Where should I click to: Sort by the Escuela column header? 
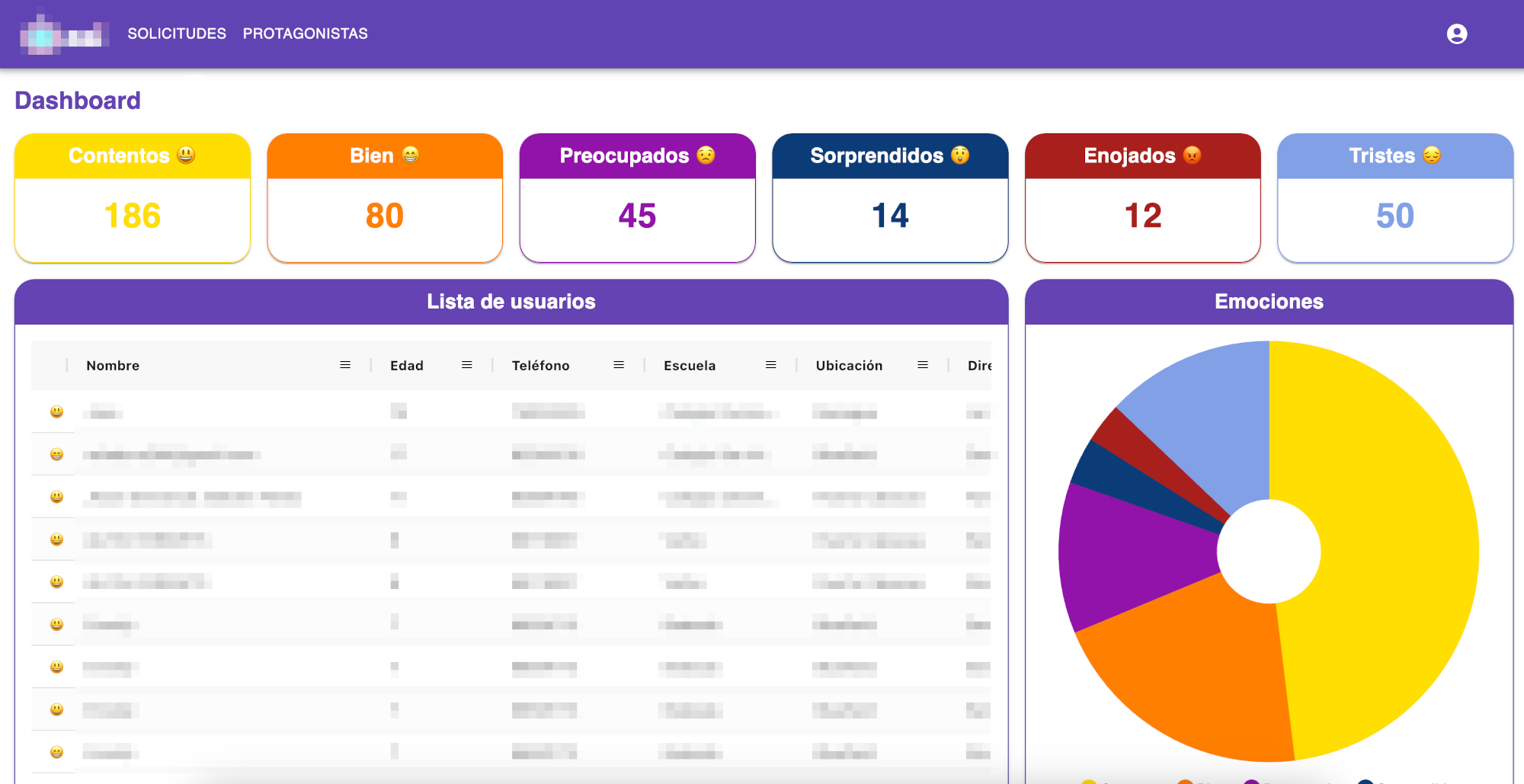coord(690,366)
